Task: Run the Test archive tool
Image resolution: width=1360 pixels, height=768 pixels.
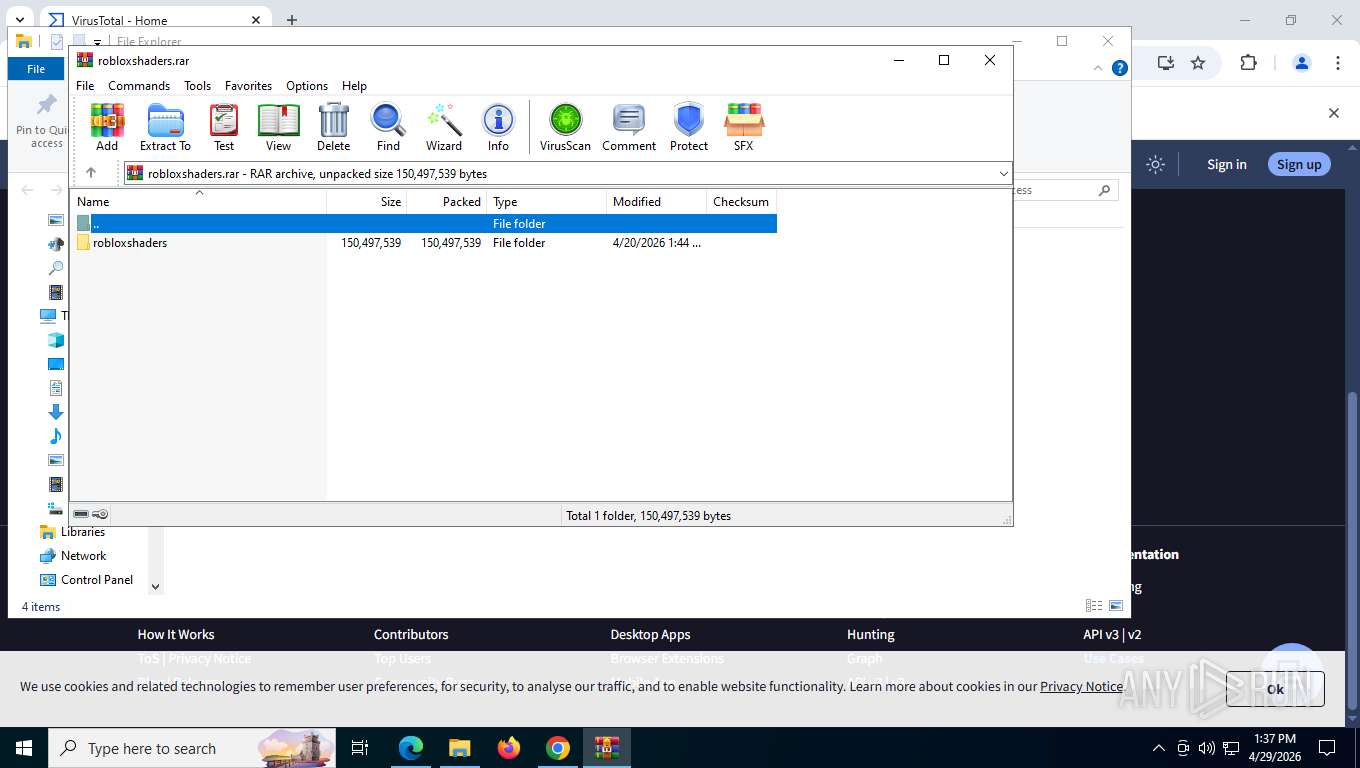Action: click(x=224, y=127)
